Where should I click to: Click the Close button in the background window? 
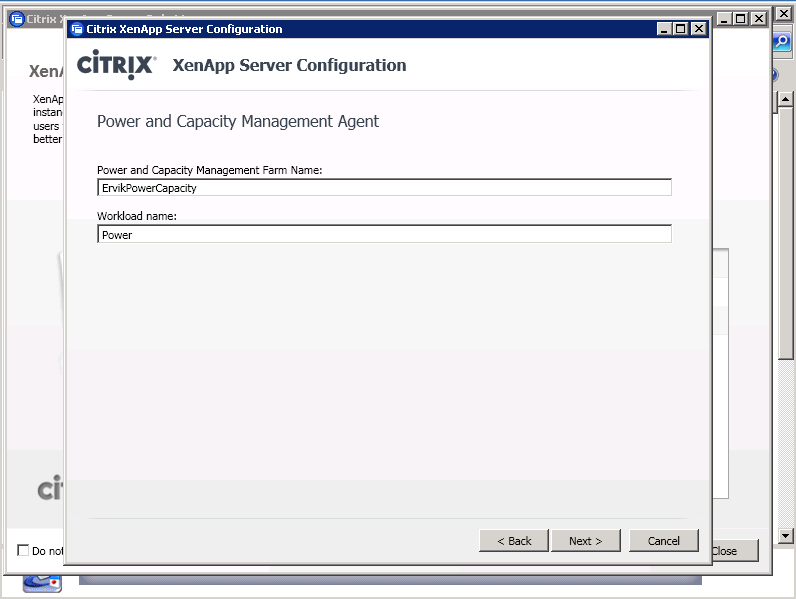click(x=735, y=551)
